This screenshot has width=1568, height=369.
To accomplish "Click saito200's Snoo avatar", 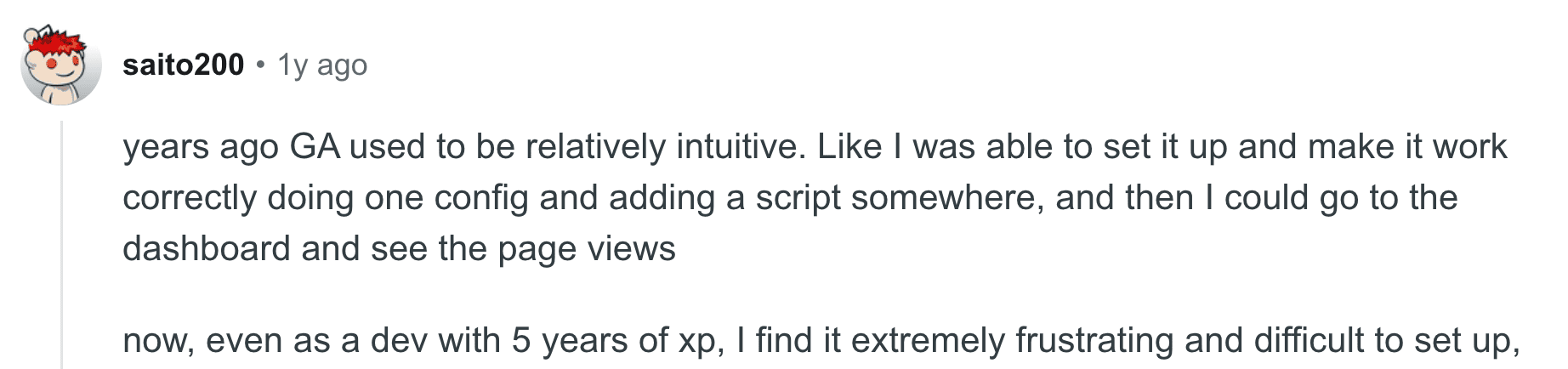I will [60, 67].
